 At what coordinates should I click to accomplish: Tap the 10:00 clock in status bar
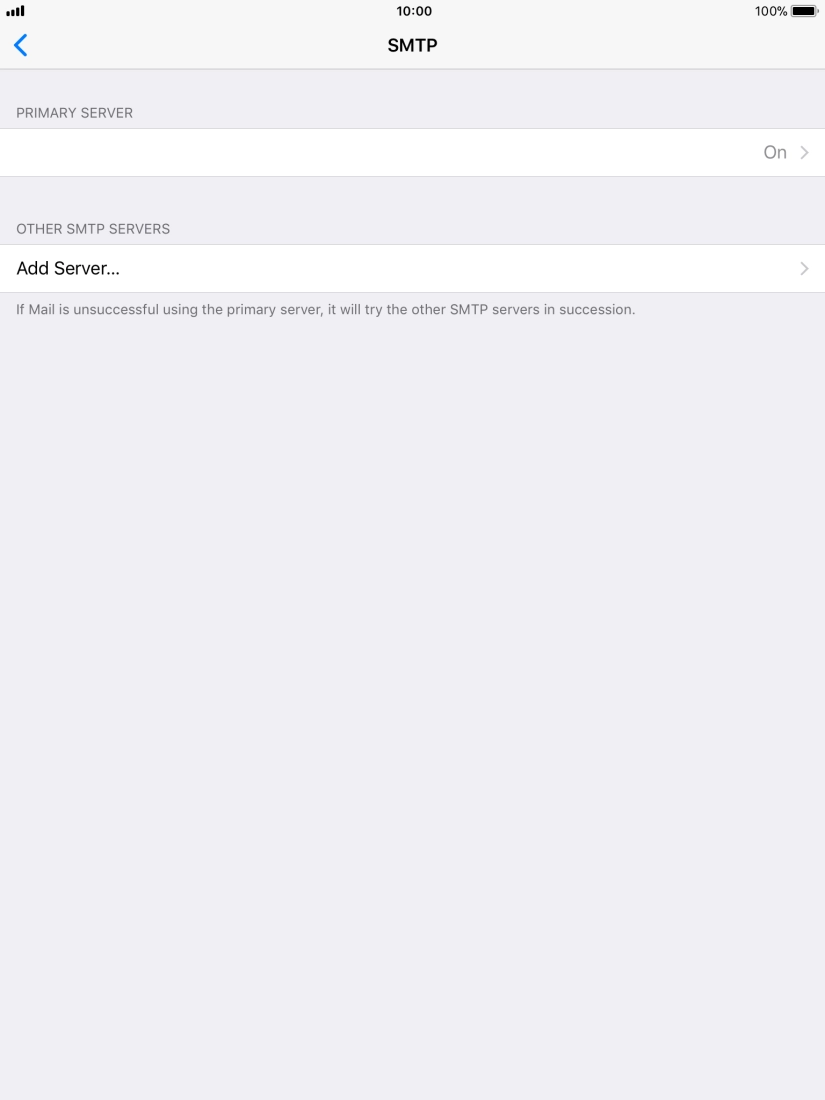(414, 11)
